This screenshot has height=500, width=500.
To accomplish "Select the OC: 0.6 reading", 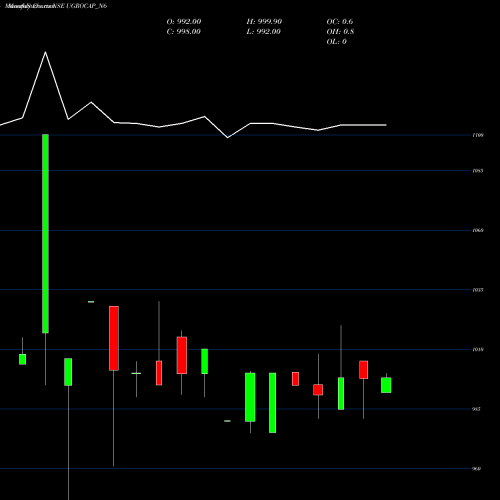I will [x=340, y=22].
